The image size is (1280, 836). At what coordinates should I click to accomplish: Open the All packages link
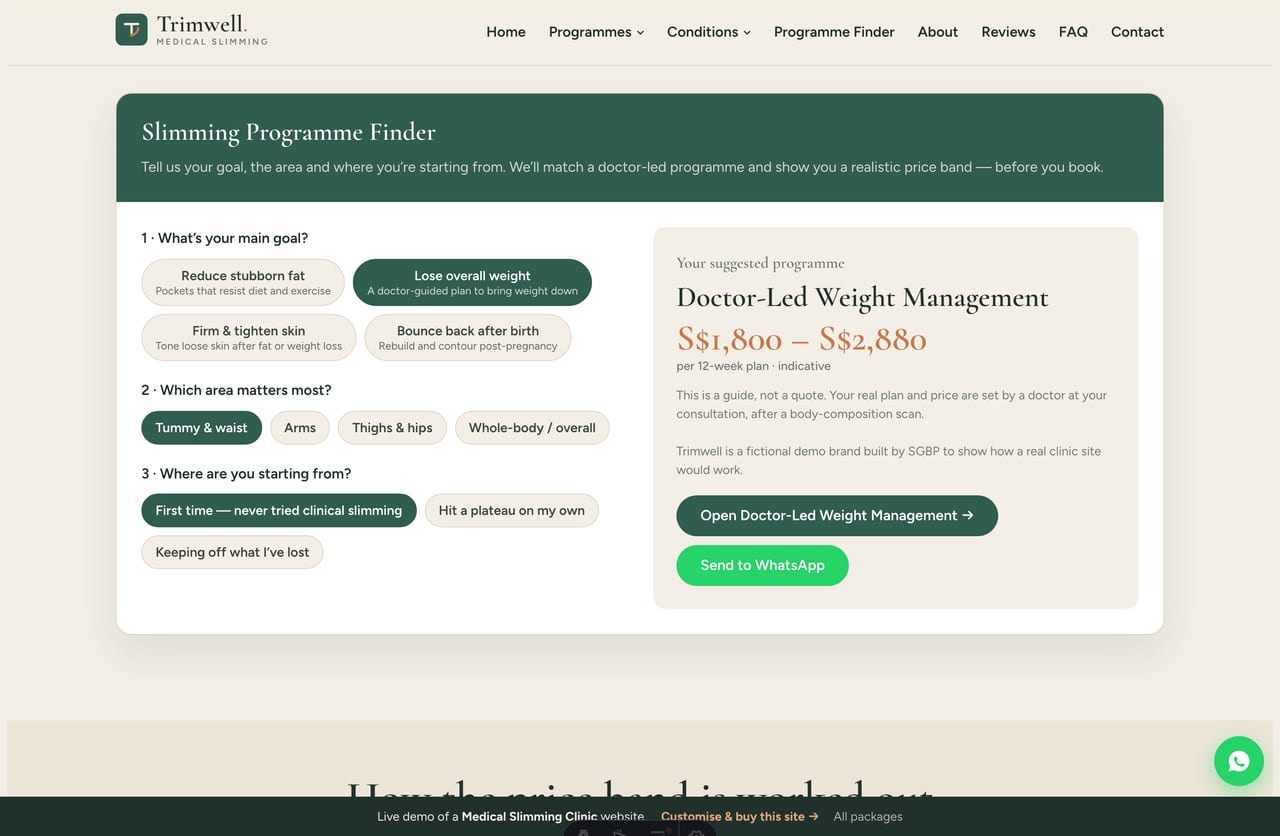(x=868, y=816)
